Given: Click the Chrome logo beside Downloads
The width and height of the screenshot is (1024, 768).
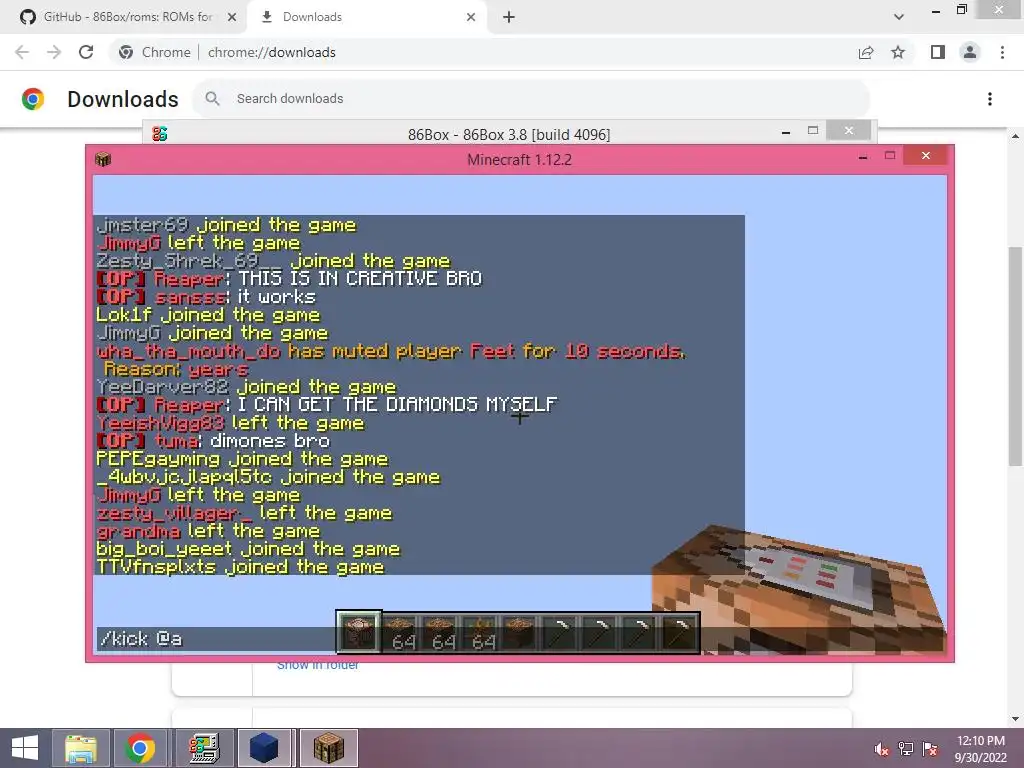Looking at the screenshot, I should coord(33,99).
